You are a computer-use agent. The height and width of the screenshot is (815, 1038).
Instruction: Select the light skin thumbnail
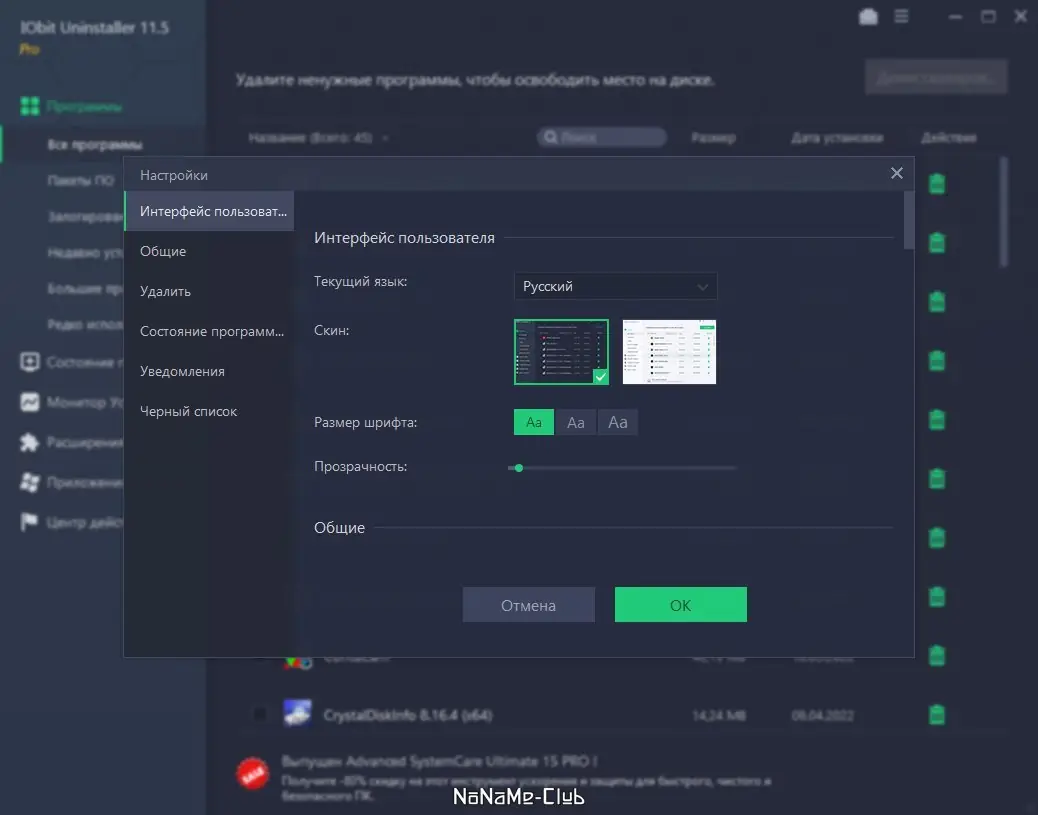(x=669, y=352)
